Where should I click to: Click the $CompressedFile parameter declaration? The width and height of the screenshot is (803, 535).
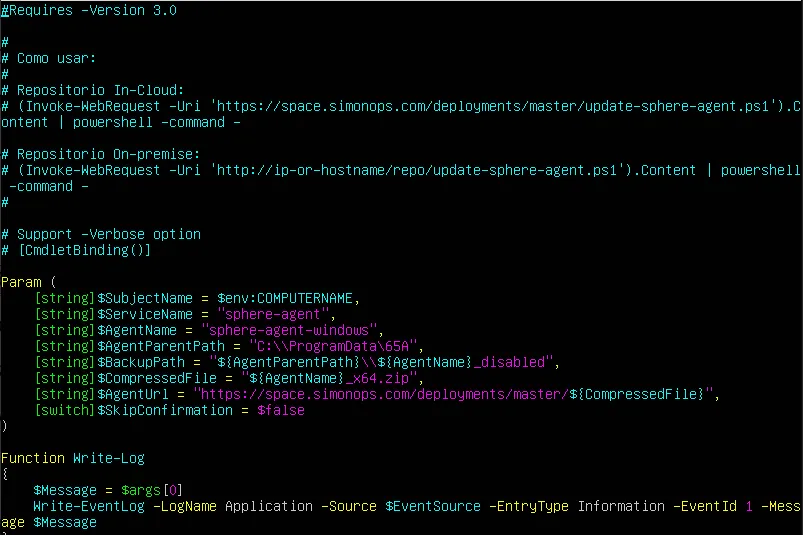point(157,378)
